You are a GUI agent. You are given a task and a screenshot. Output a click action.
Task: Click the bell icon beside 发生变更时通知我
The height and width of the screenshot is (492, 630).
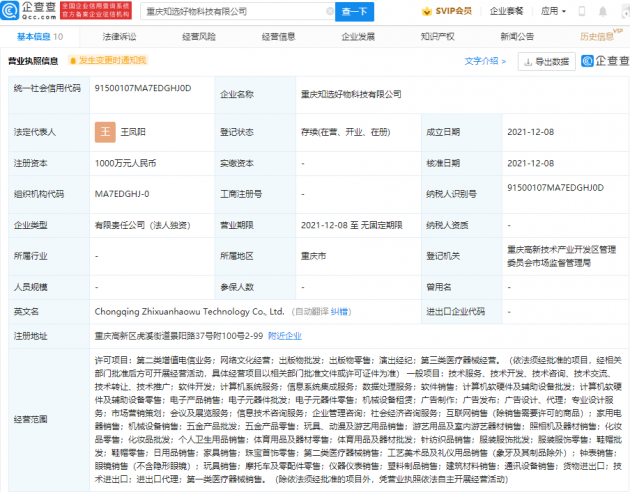point(73,61)
